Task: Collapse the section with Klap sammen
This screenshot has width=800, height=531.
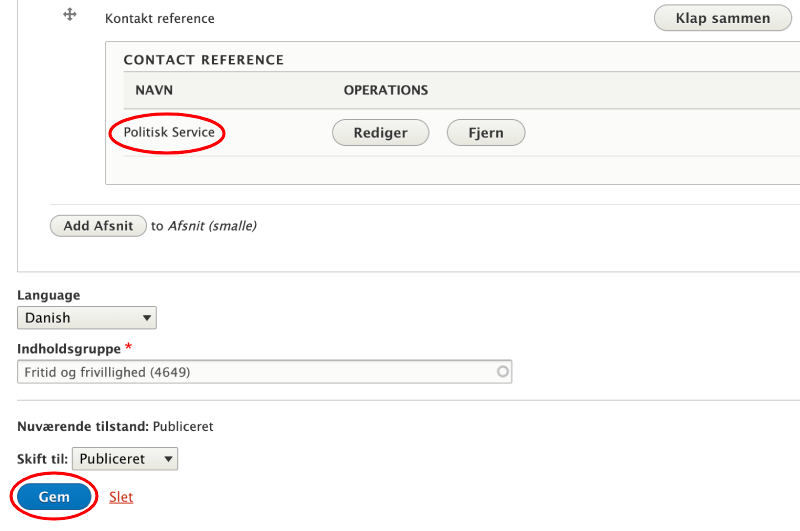Action: 722,18
